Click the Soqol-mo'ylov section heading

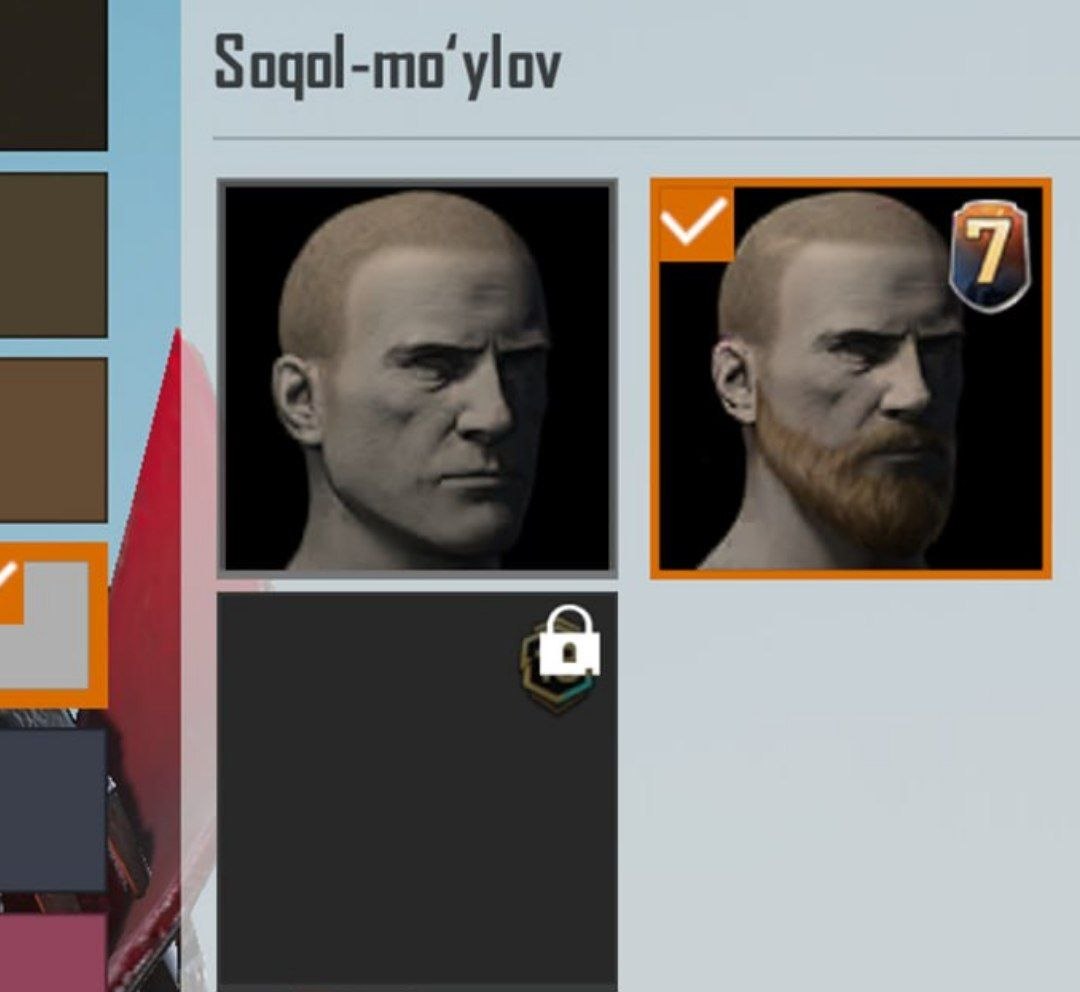point(388,64)
